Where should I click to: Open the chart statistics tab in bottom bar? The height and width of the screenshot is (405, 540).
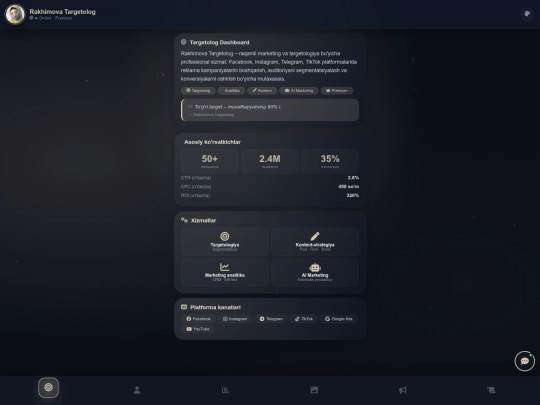(x=225, y=390)
